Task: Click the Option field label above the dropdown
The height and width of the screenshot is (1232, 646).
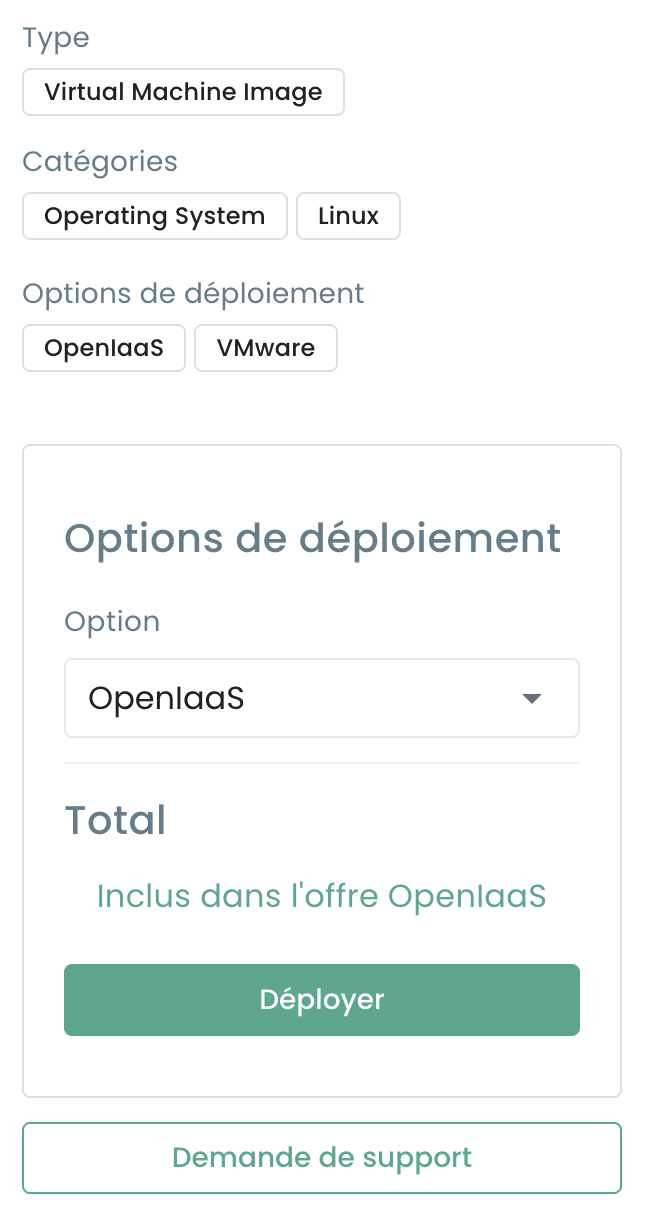Action: [x=112, y=621]
